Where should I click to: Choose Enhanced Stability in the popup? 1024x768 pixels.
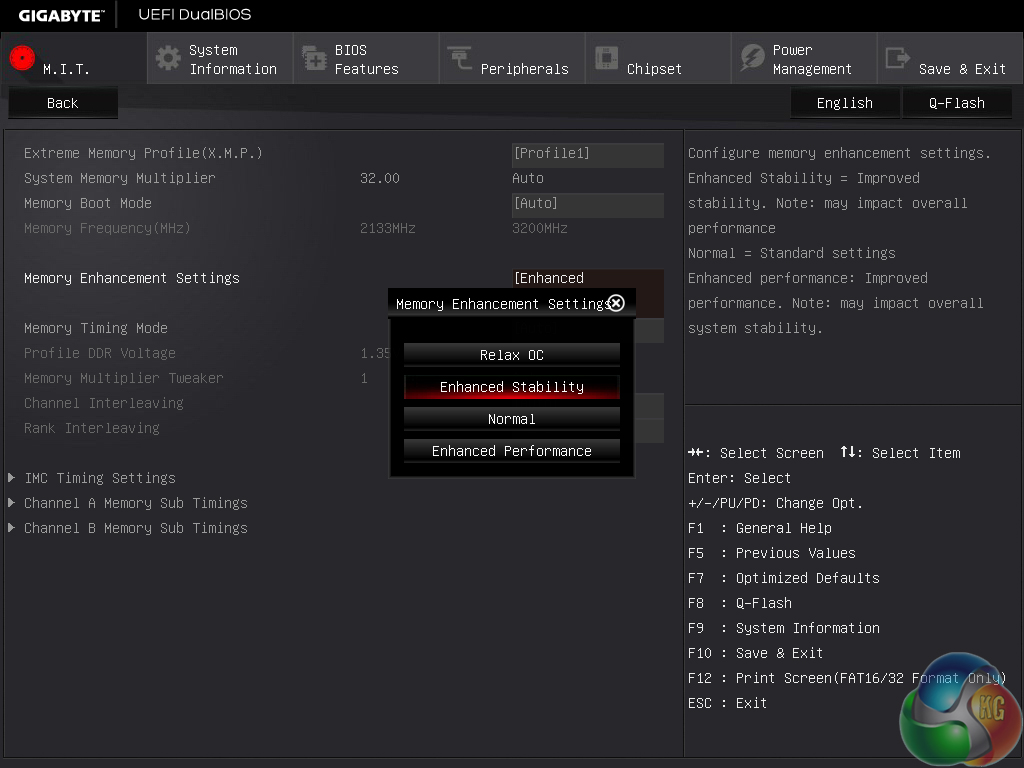pyautogui.click(x=512, y=387)
